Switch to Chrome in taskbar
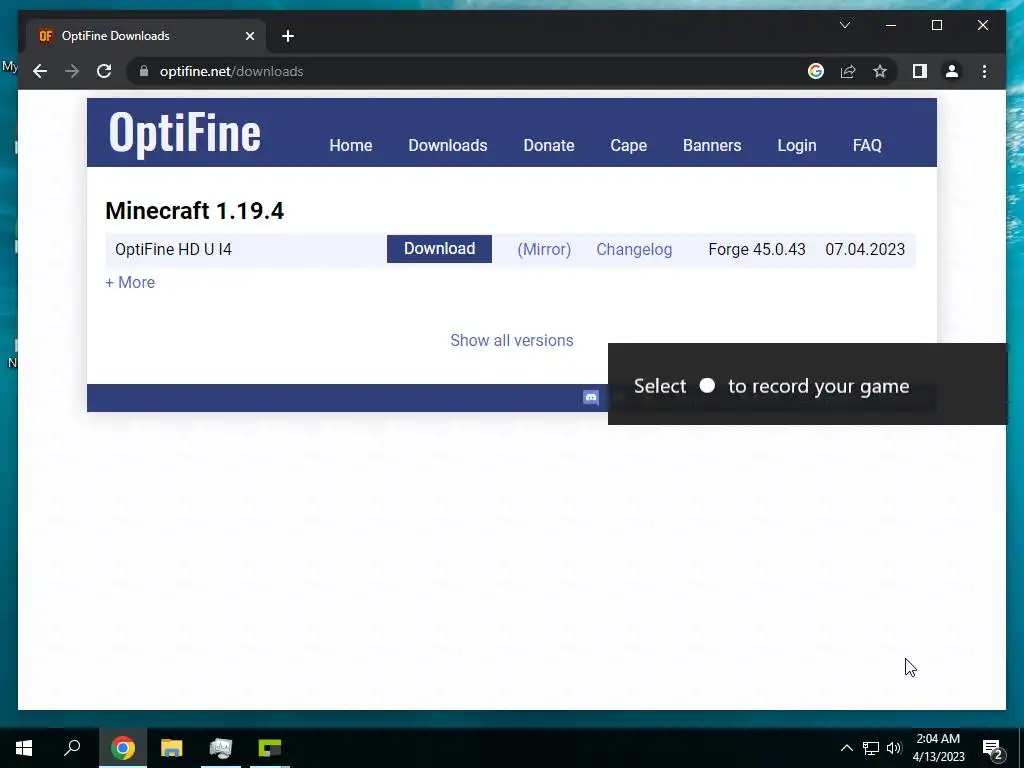Viewport: 1024px width, 768px height. (122, 748)
